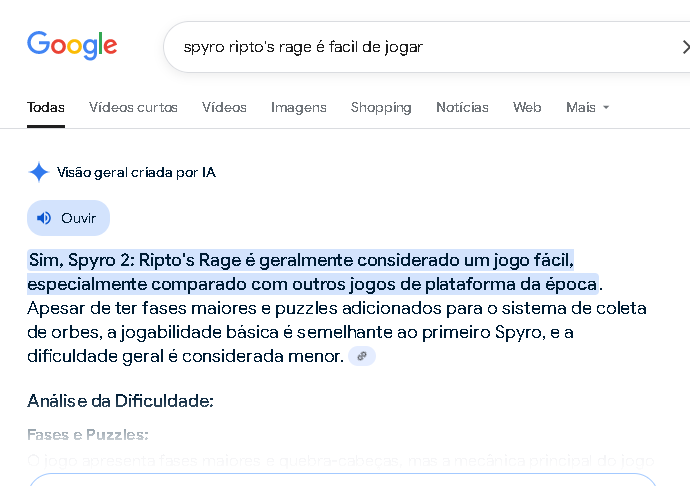690x486 pixels.
Task: Click the speaker icon in Ouvir button
Action: pos(44,218)
